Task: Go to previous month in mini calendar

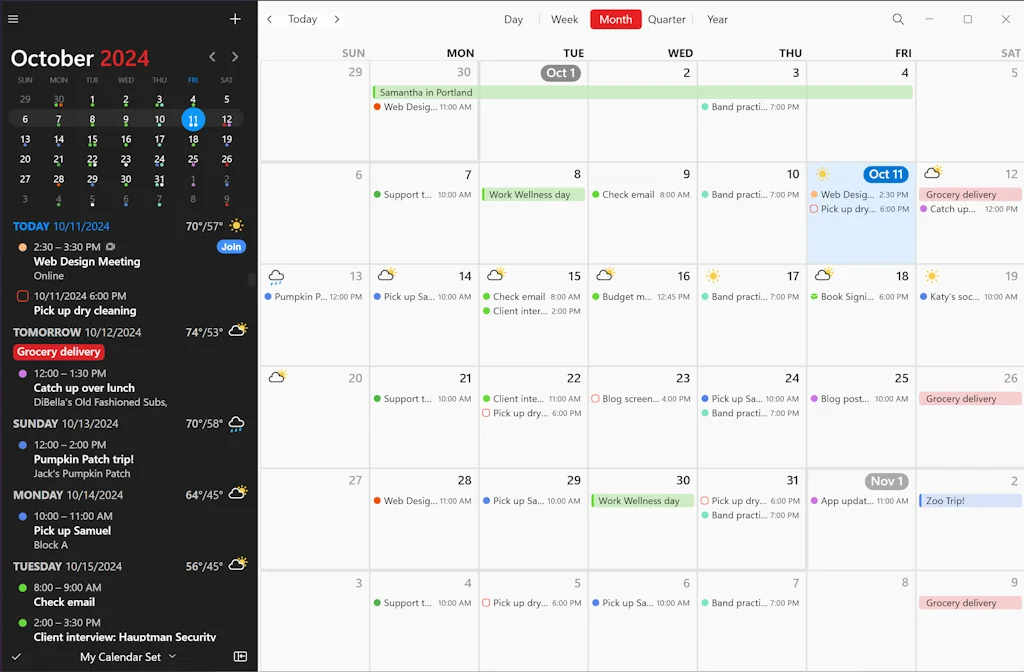Action: pos(212,58)
